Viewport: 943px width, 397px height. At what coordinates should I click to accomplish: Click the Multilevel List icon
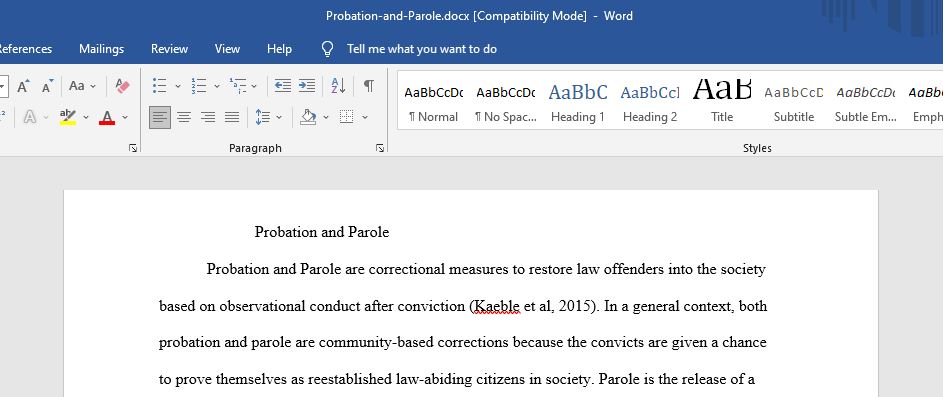pyautogui.click(x=238, y=86)
